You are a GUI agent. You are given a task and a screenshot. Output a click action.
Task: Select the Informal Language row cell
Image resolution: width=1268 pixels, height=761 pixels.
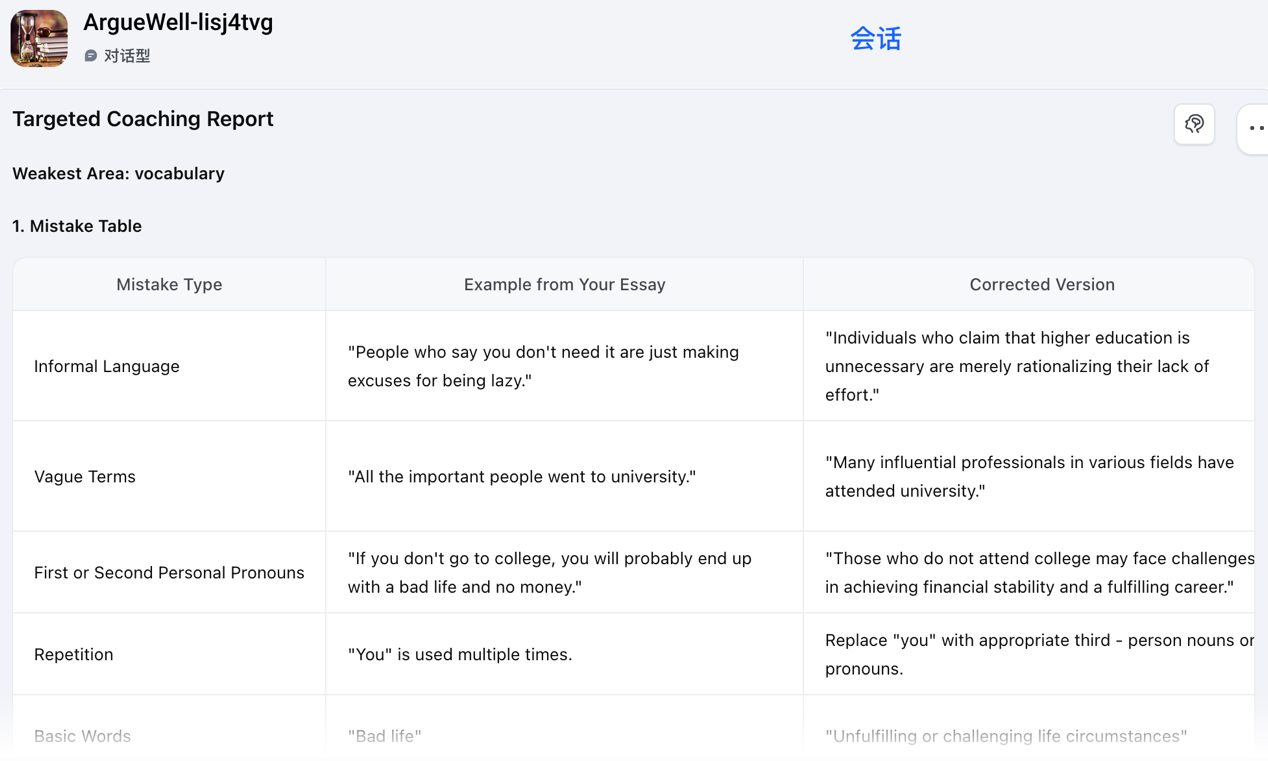[107, 366]
